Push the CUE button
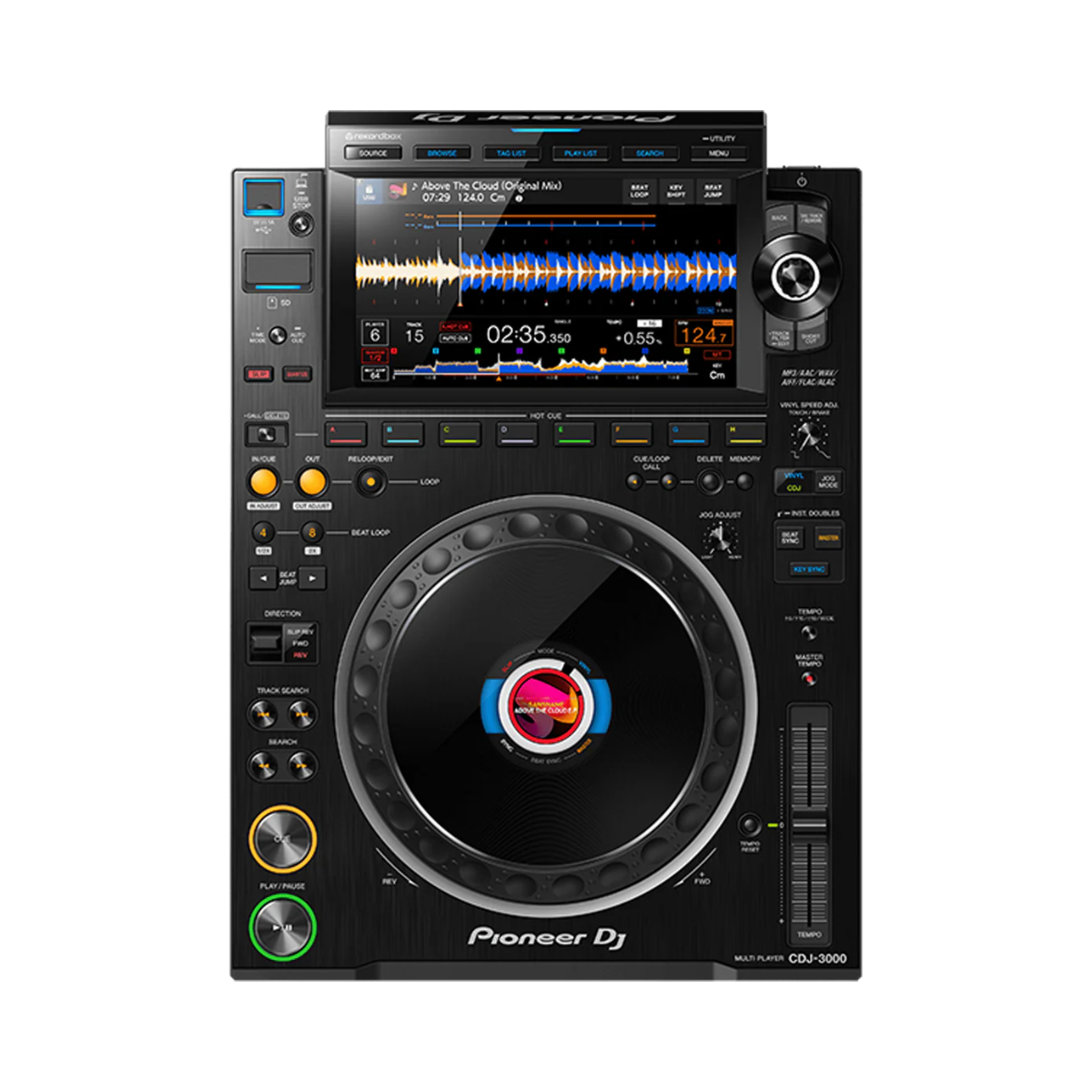 point(282,839)
